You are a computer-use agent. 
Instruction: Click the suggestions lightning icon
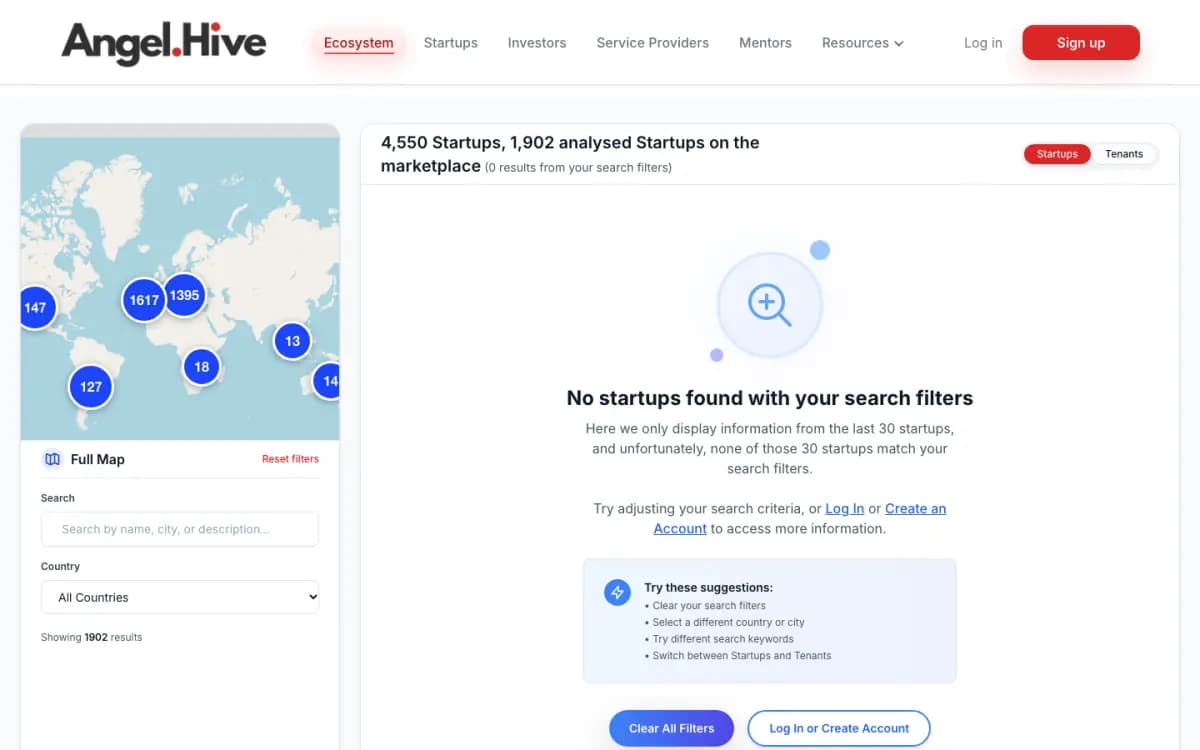[618, 592]
